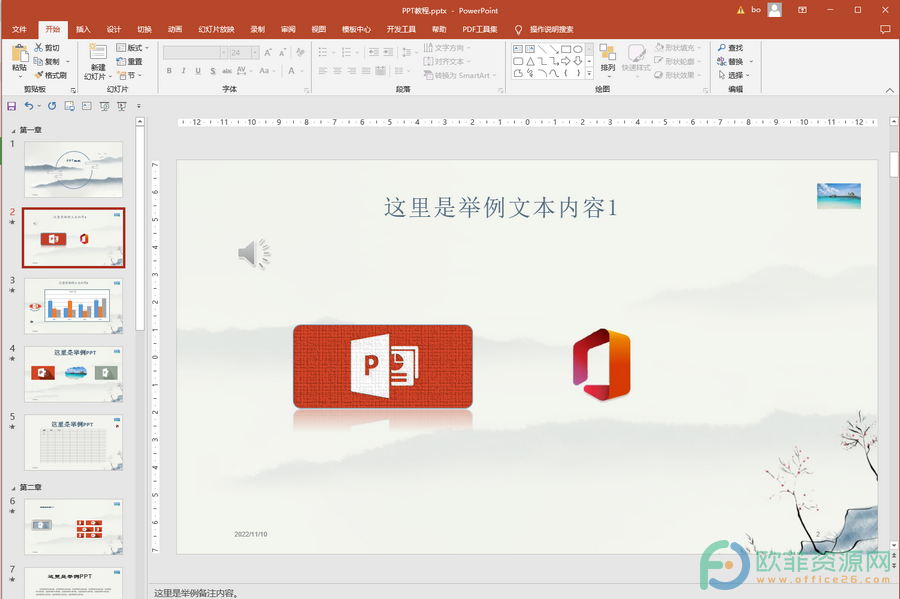The image size is (900, 599).
Task: Switch to the 动画 (Animations) tab
Action: coord(175,29)
